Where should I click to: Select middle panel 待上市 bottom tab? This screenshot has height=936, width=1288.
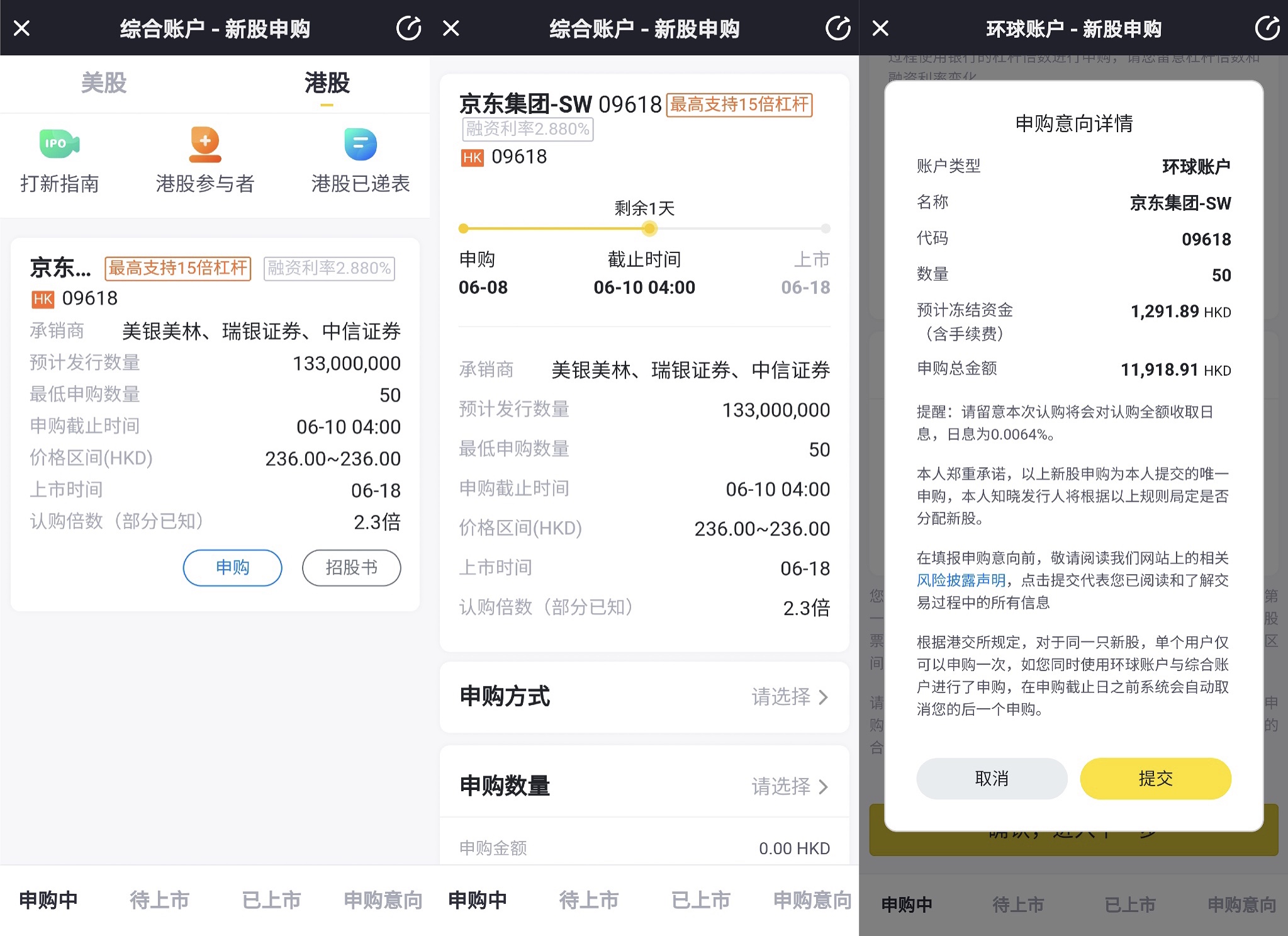click(x=589, y=900)
